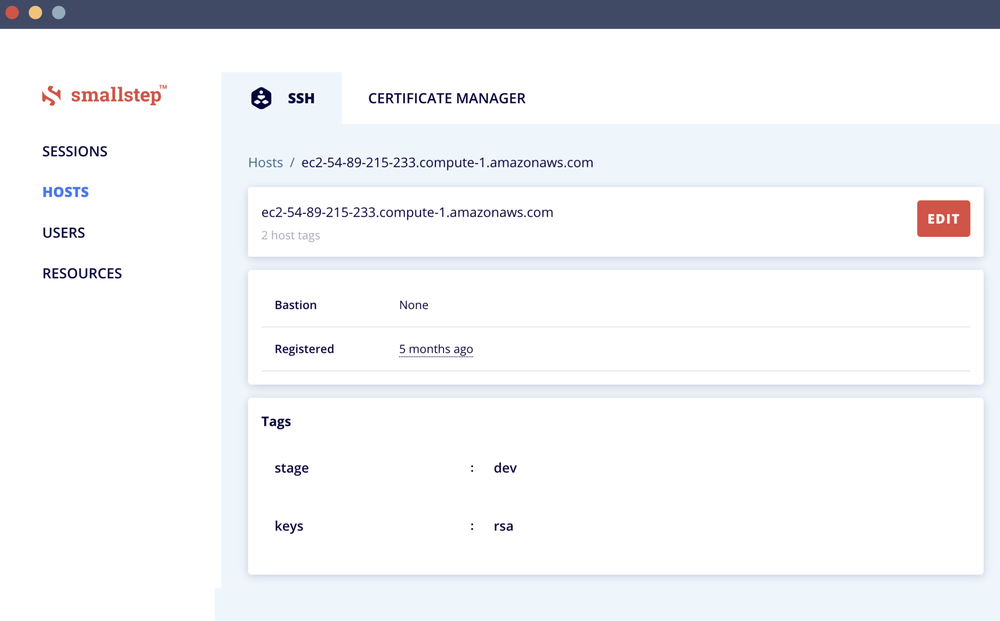Image resolution: width=1000 pixels, height=621 pixels.
Task: Click the gray zoom circle
Action: (x=58, y=13)
